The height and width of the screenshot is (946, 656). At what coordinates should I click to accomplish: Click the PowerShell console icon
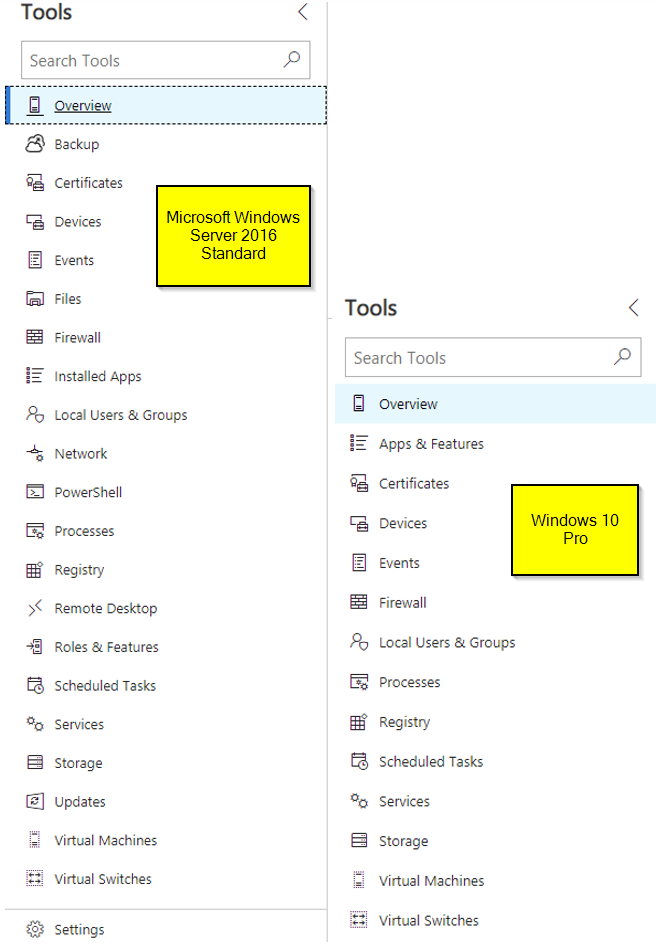click(x=35, y=492)
